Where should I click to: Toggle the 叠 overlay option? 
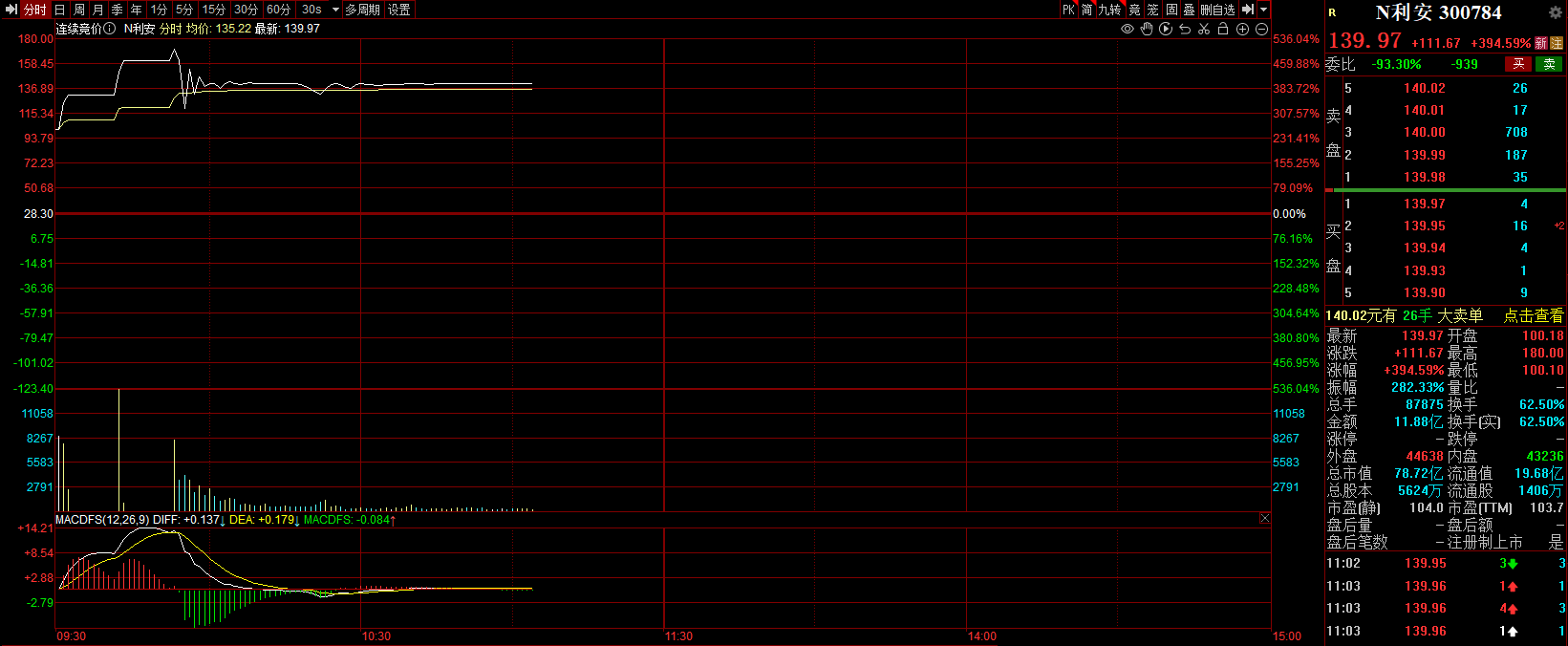(1189, 10)
